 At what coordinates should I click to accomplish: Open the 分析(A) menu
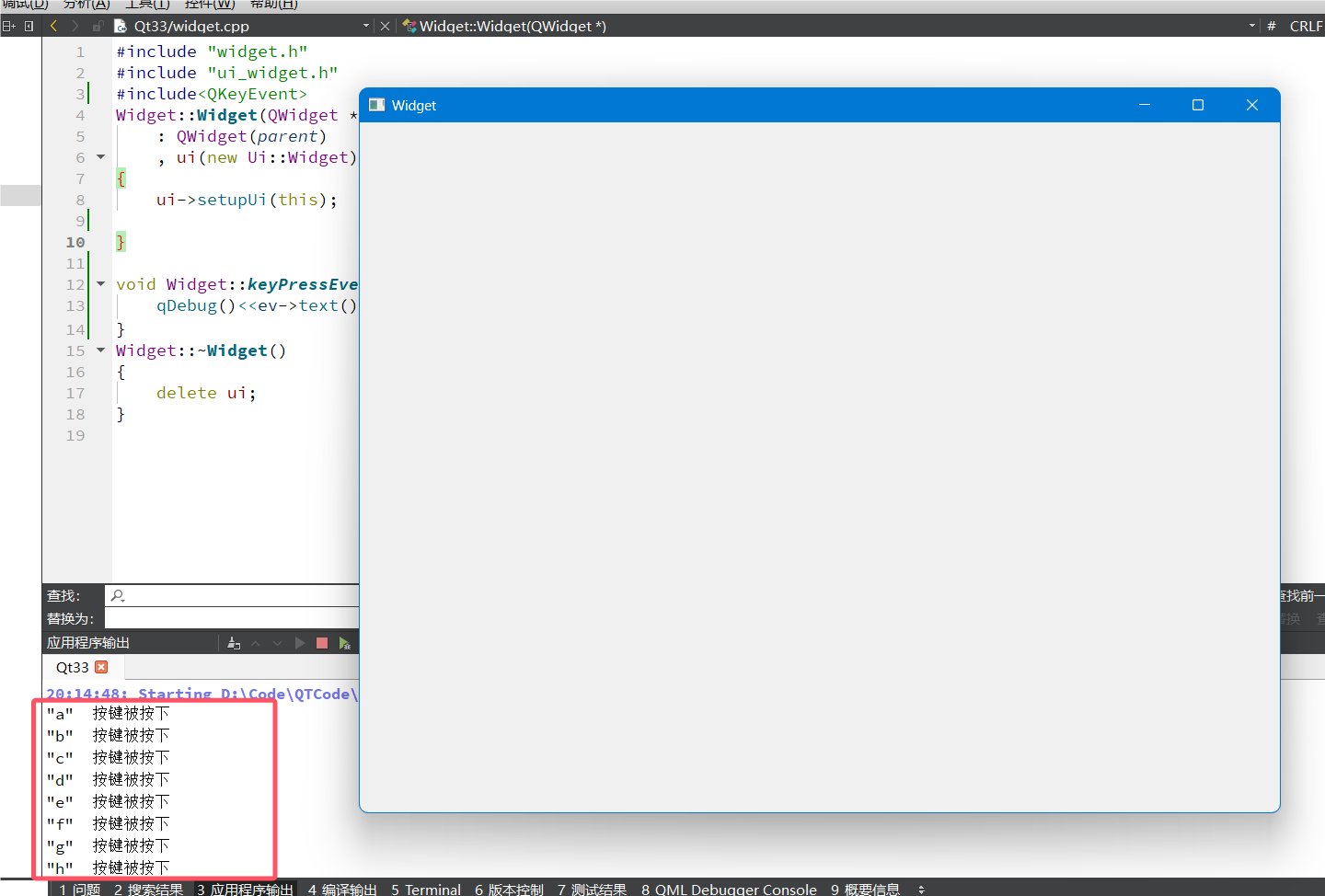tap(86, 4)
